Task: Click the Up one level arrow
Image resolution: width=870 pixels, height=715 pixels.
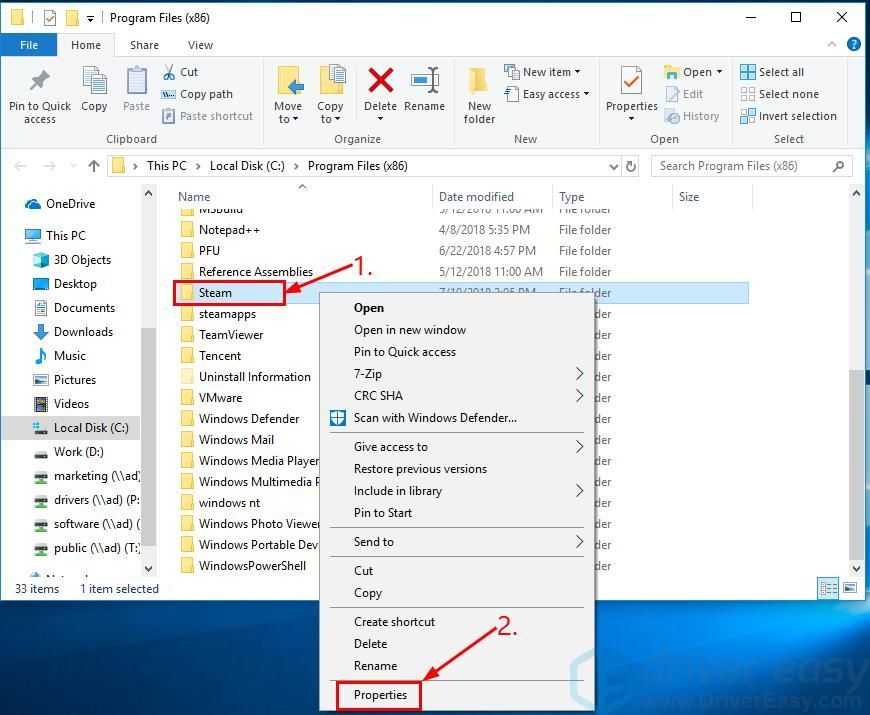Action: pyautogui.click(x=94, y=166)
